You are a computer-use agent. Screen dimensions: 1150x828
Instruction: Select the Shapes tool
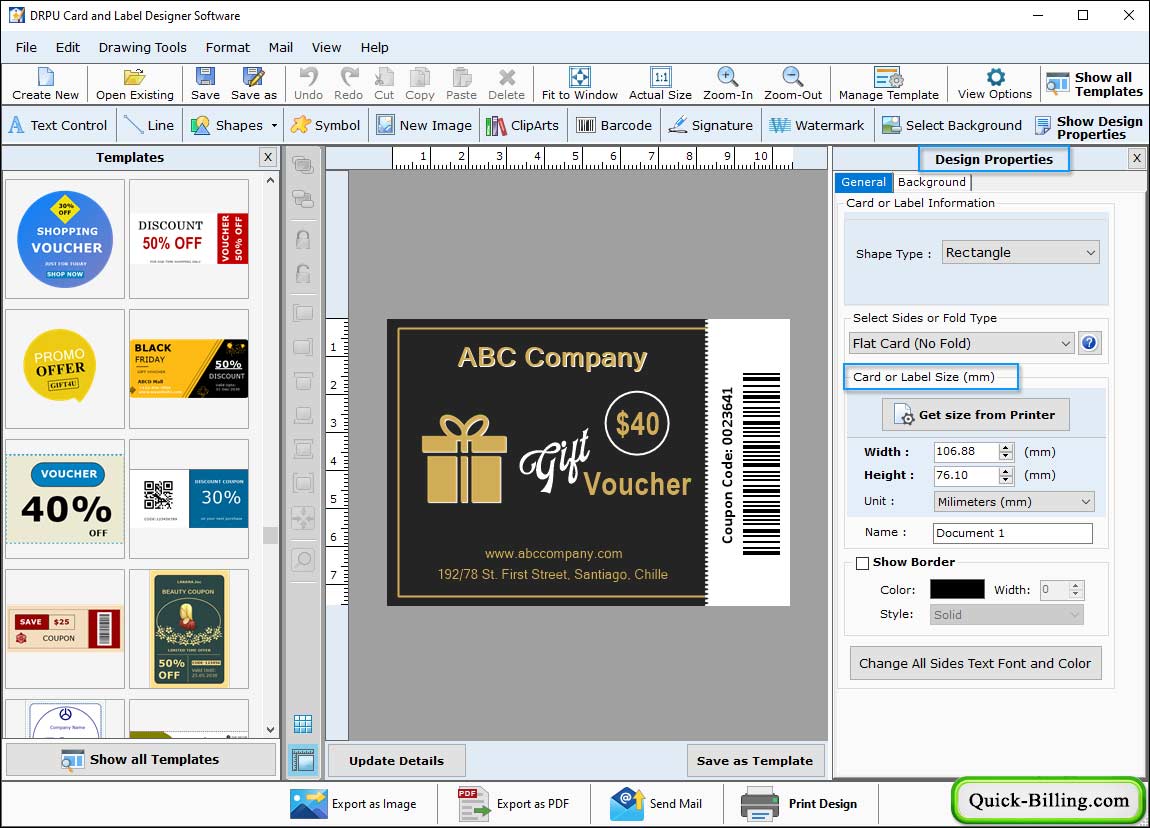pos(226,125)
